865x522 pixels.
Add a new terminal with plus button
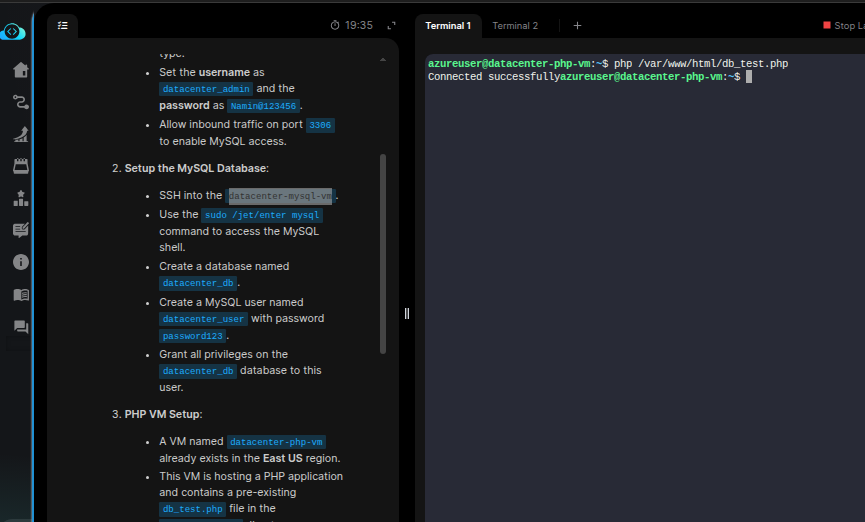click(x=577, y=25)
